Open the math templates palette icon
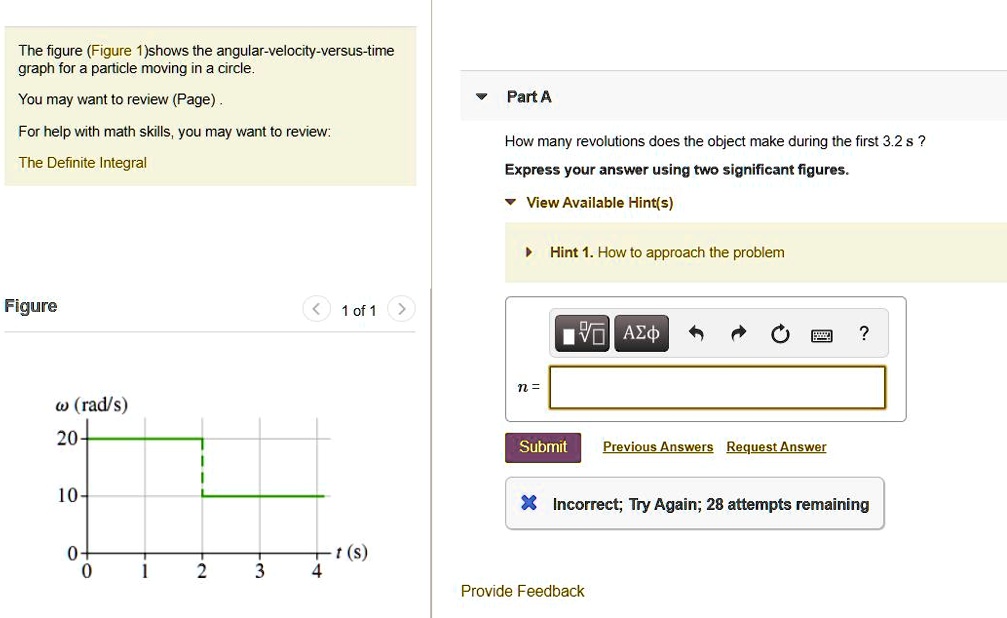 (x=579, y=333)
